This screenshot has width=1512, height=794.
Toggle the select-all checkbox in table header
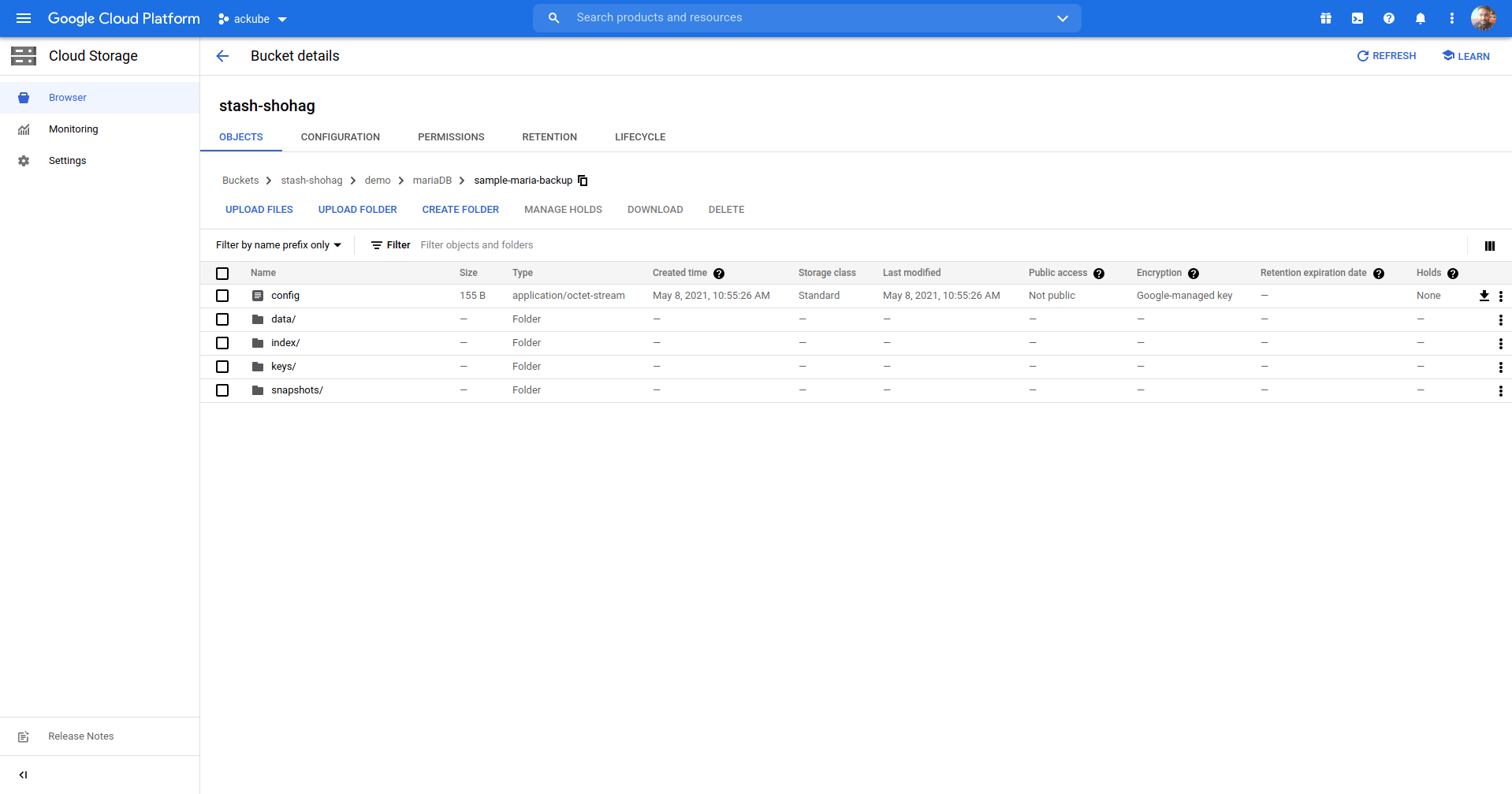[x=222, y=274]
